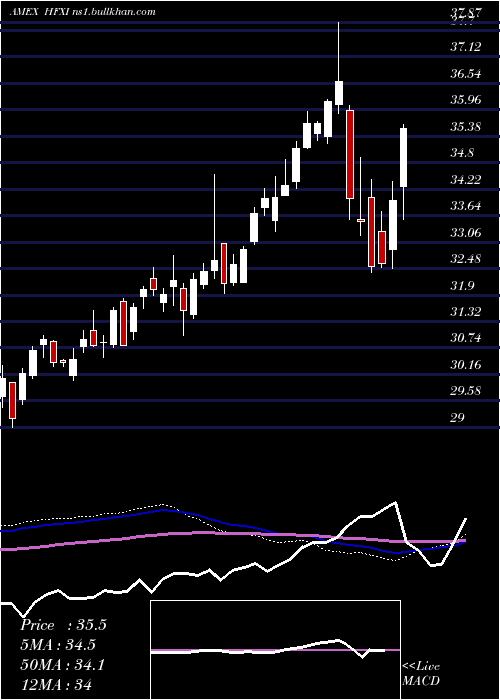
Task: Click the 31.32 price axis label
Action: click(466, 312)
